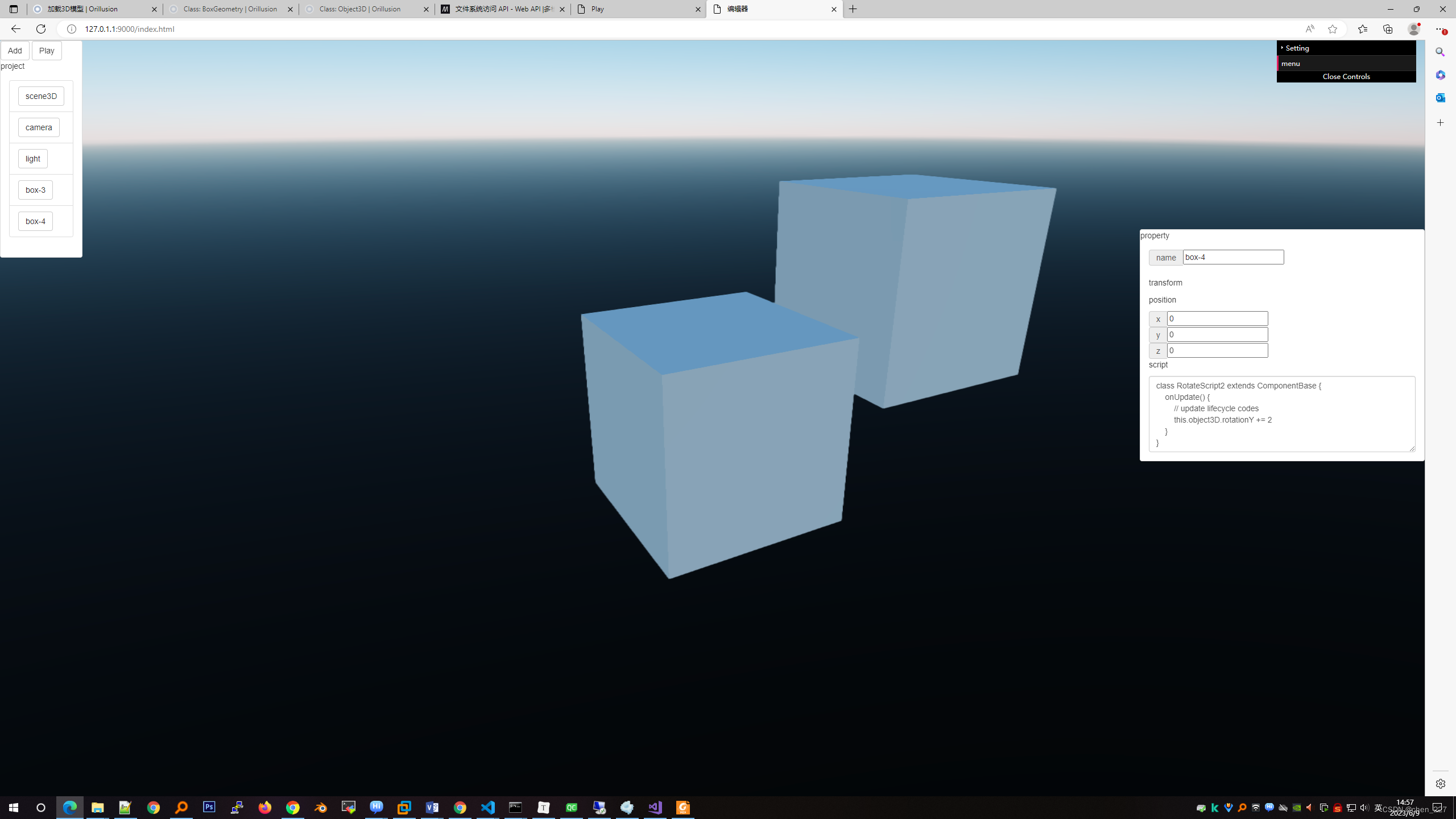The image size is (1456, 819).
Task: Click the script code text area
Action: (1281, 414)
